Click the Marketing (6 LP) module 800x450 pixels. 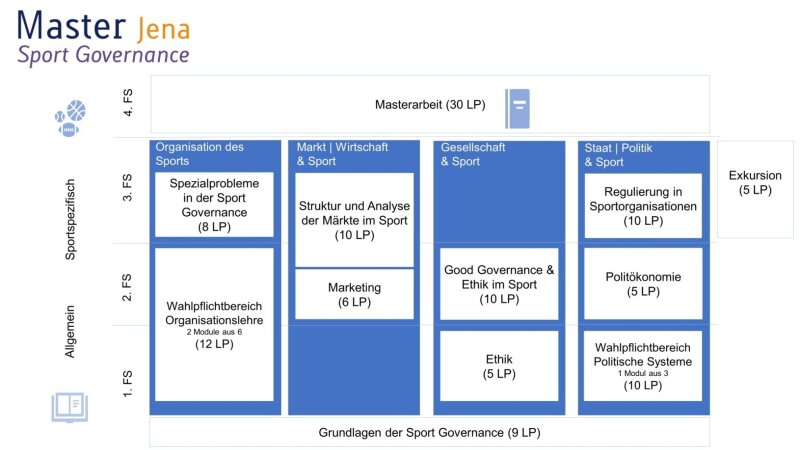point(355,294)
